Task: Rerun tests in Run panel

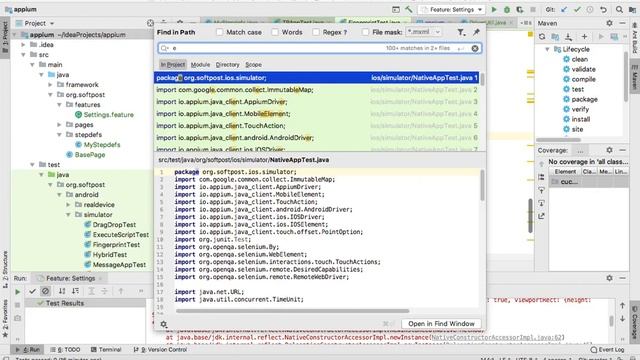Action: (x=18, y=291)
